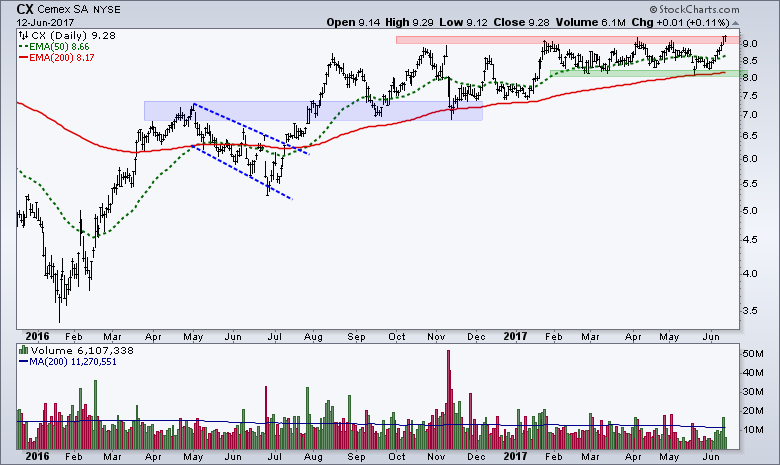Click the CX ticker symbol in the title

[25, 9]
